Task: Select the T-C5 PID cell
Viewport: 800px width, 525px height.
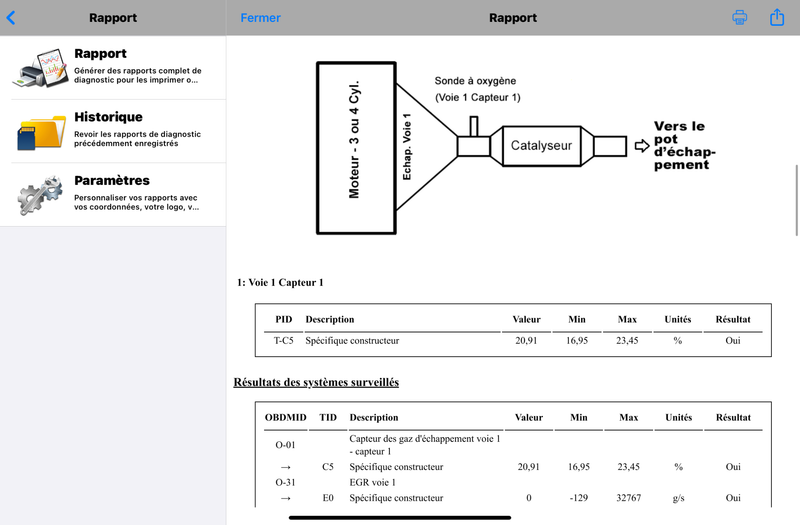Action: pos(283,341)
